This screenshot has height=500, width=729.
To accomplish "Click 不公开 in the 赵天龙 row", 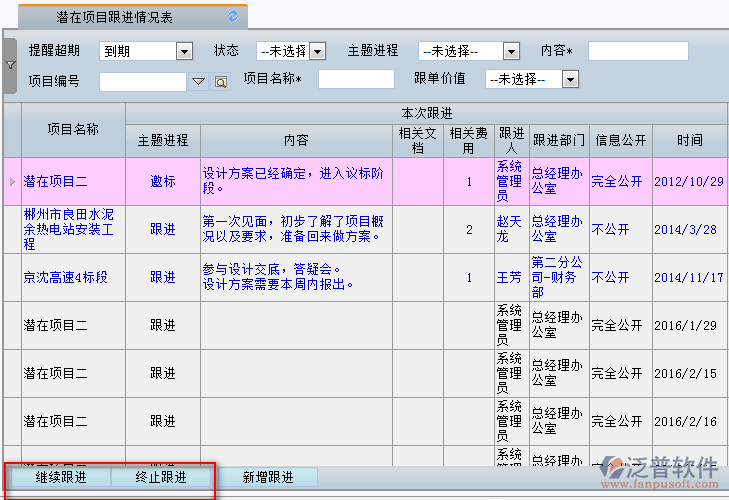I will click(x=610, y=229).
